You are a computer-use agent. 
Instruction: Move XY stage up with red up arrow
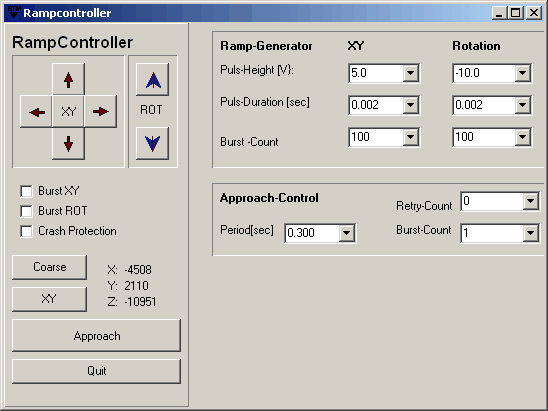[x=68, y=79]
